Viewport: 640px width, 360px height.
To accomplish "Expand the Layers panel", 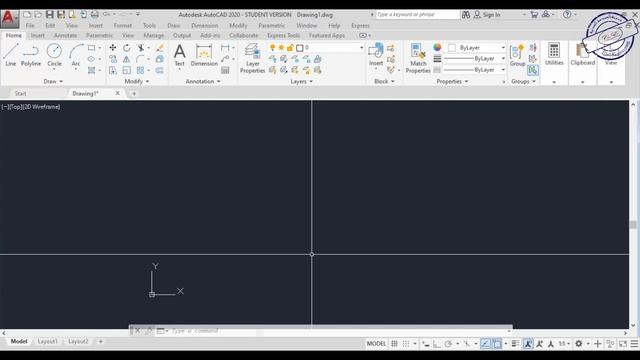I will (x=302, y=82).
